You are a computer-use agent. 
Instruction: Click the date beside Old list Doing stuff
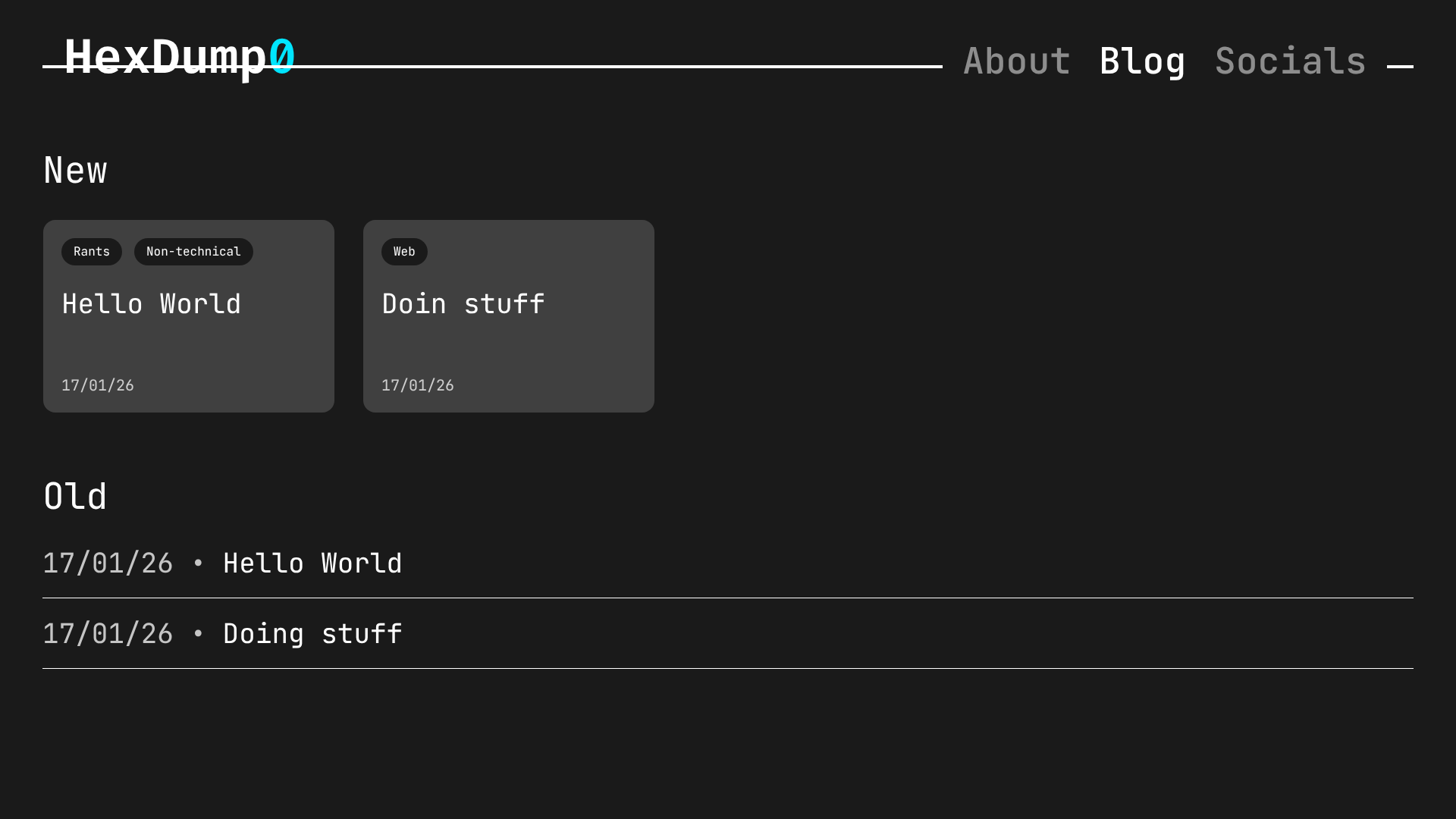click(x=108, y=634)
